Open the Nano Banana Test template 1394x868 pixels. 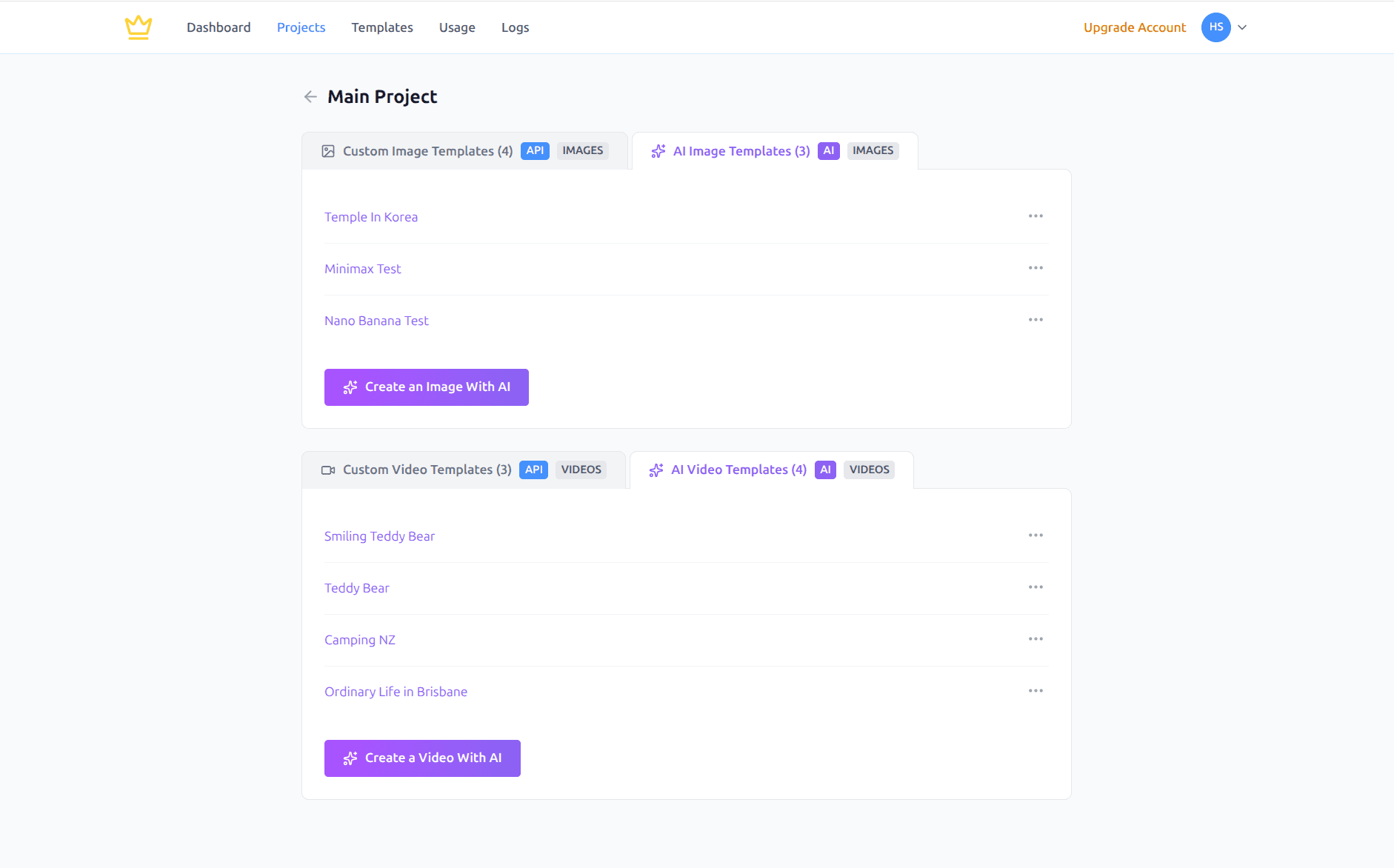click(x=376, y=320)
